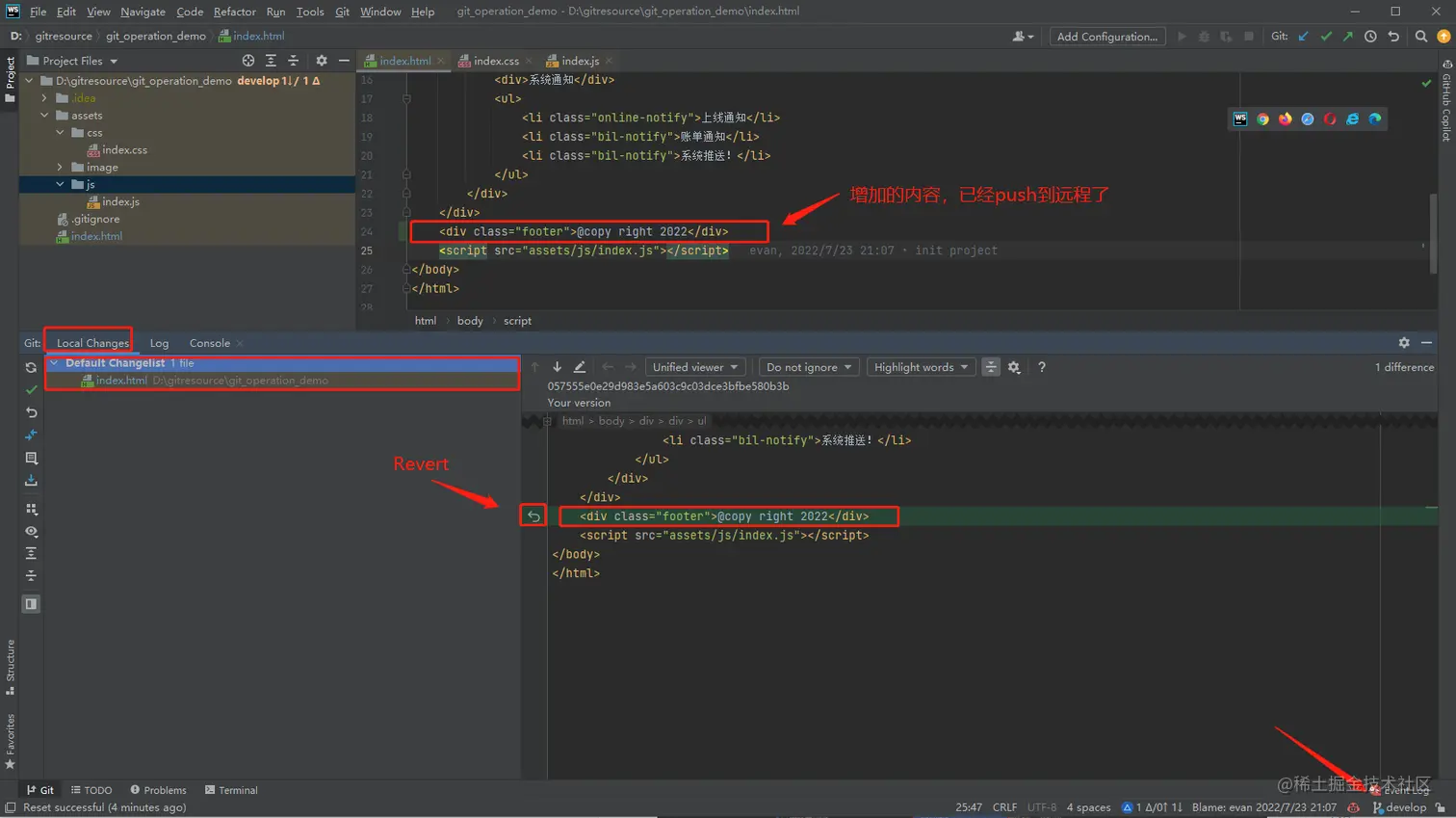Open the Highlight words dropdown
The image size is (1456, 818).
click(x=921, y=367)
